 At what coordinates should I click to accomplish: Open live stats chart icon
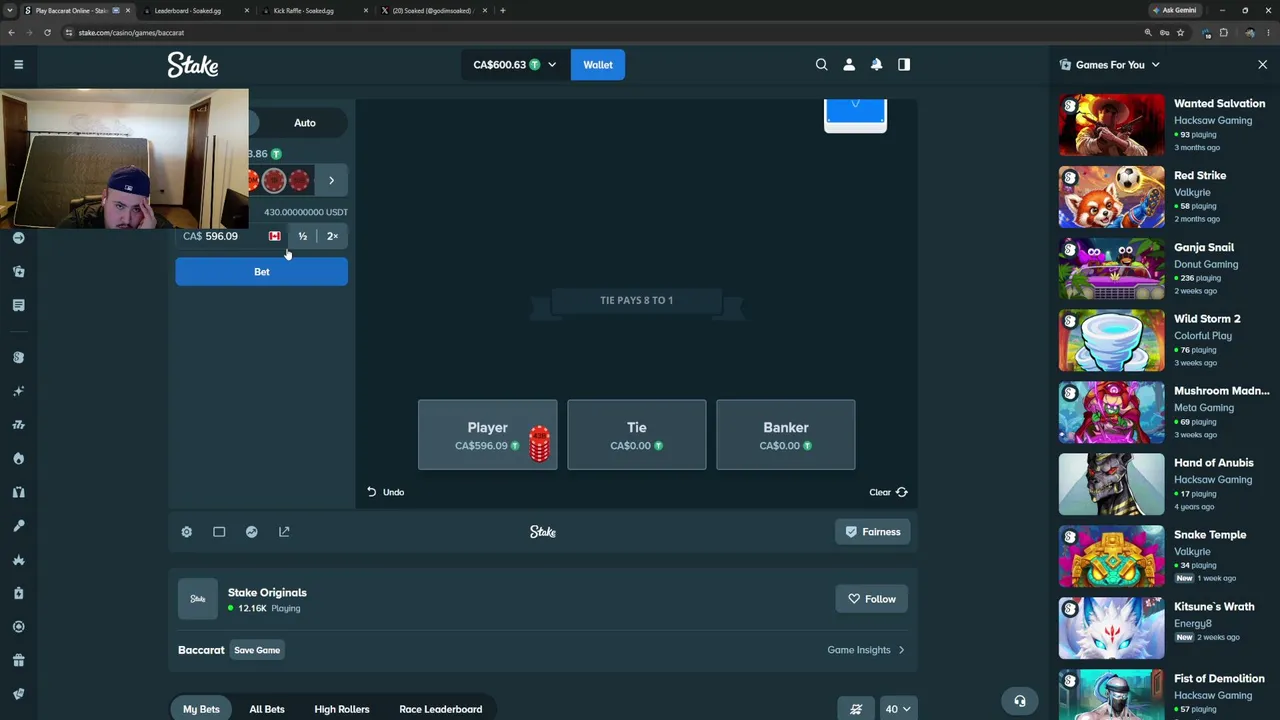pos(252,532)
